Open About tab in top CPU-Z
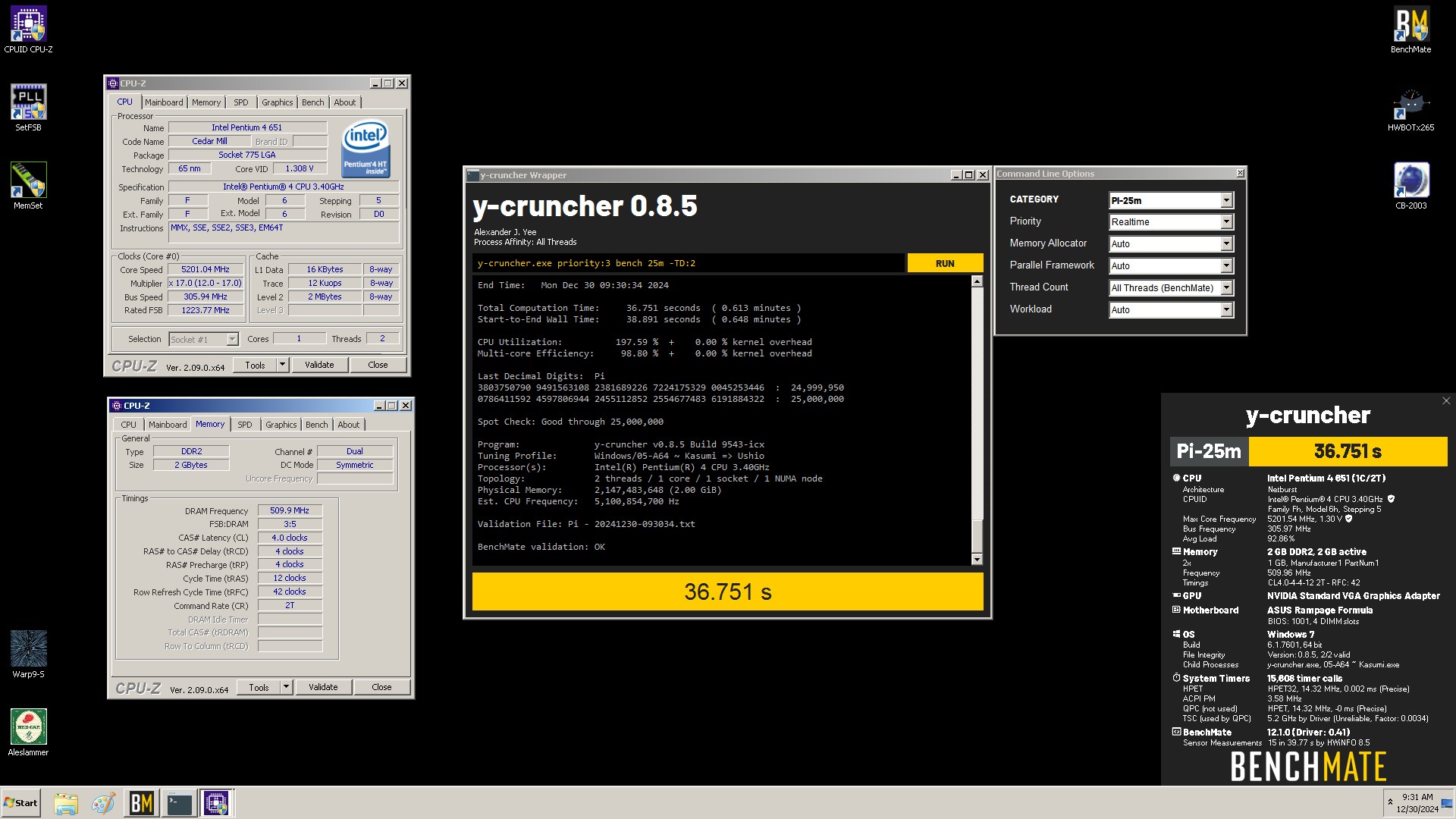The image size is (1456, 819). pyautogui.click(x=345, y=102)
